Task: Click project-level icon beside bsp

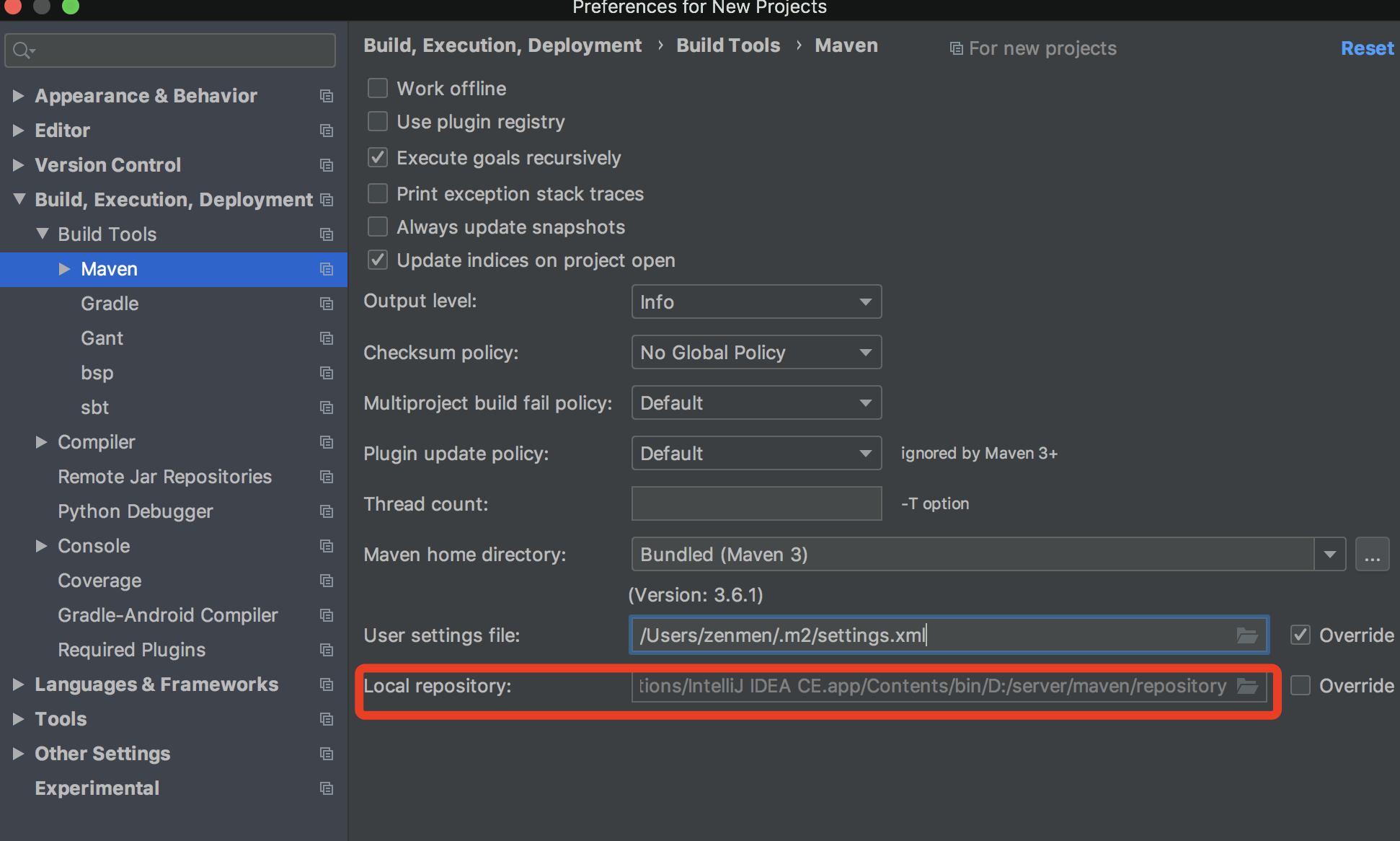Action: 327,373
